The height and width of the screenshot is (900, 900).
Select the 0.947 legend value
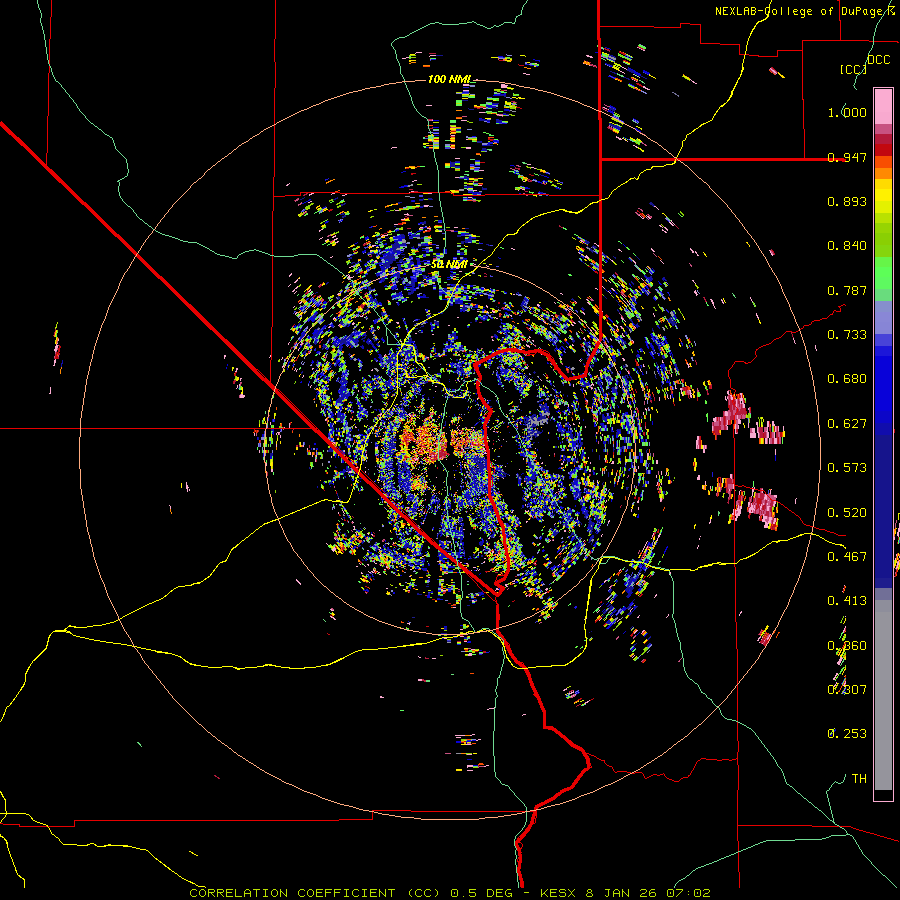pyautogui.click(x=847, y=157)
